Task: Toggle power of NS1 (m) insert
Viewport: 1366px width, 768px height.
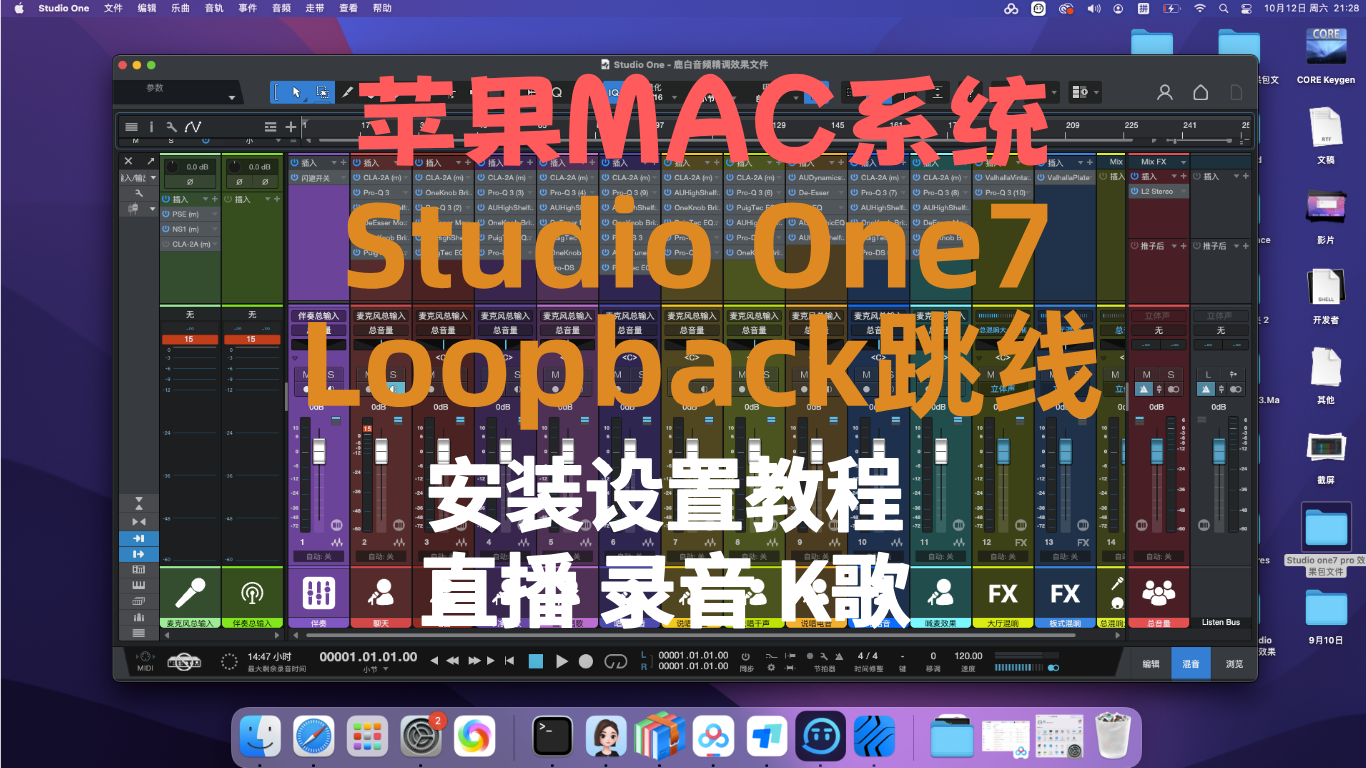Action: click(x=166, y=229)
